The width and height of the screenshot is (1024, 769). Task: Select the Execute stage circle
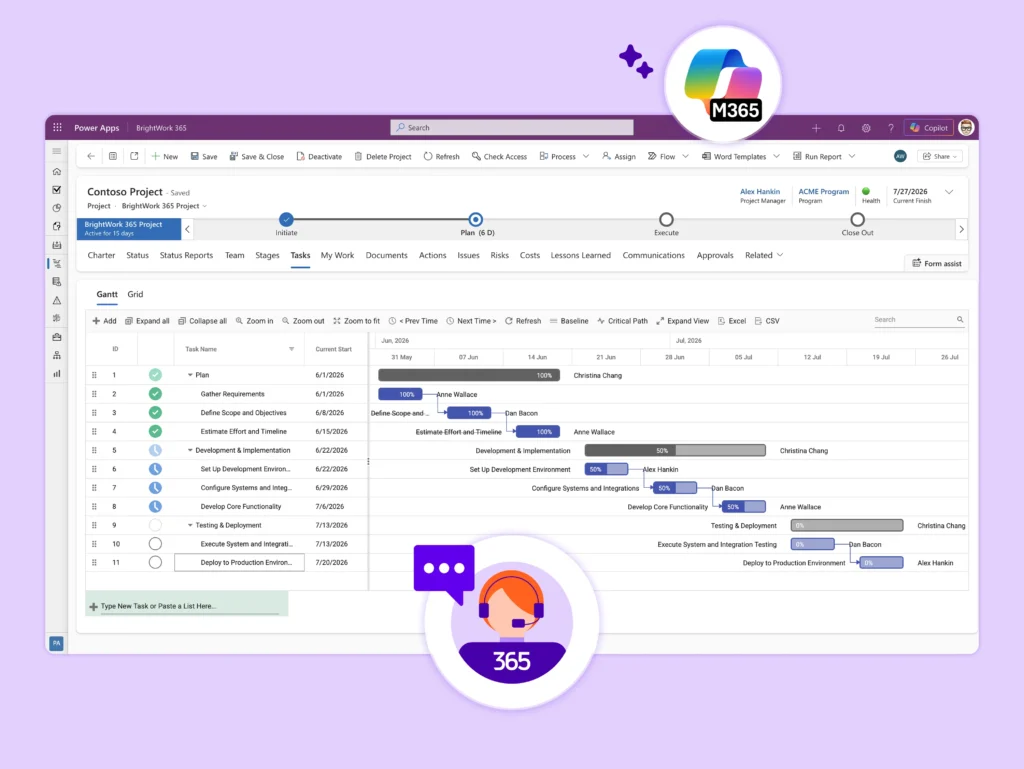tap(666, 219)
